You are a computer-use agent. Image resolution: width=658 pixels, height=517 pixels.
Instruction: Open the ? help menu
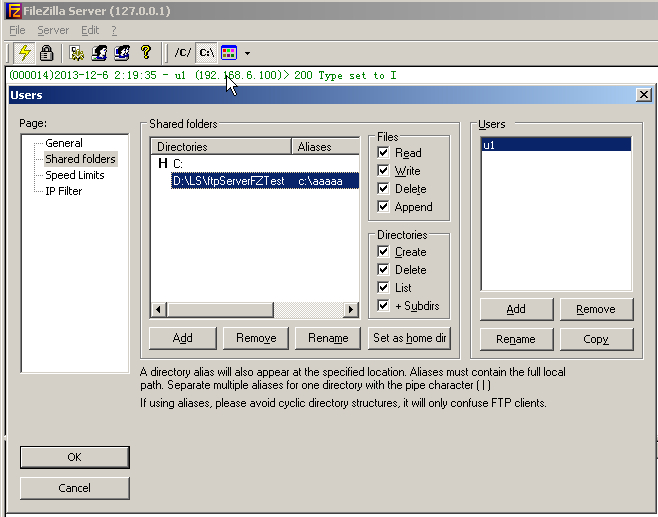click(114, 30)
